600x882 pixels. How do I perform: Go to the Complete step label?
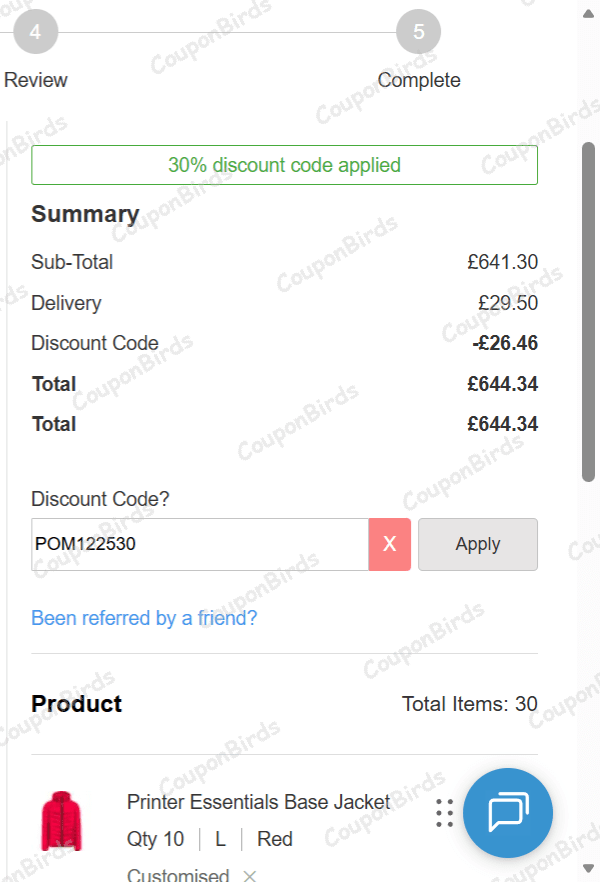(419, 80)
